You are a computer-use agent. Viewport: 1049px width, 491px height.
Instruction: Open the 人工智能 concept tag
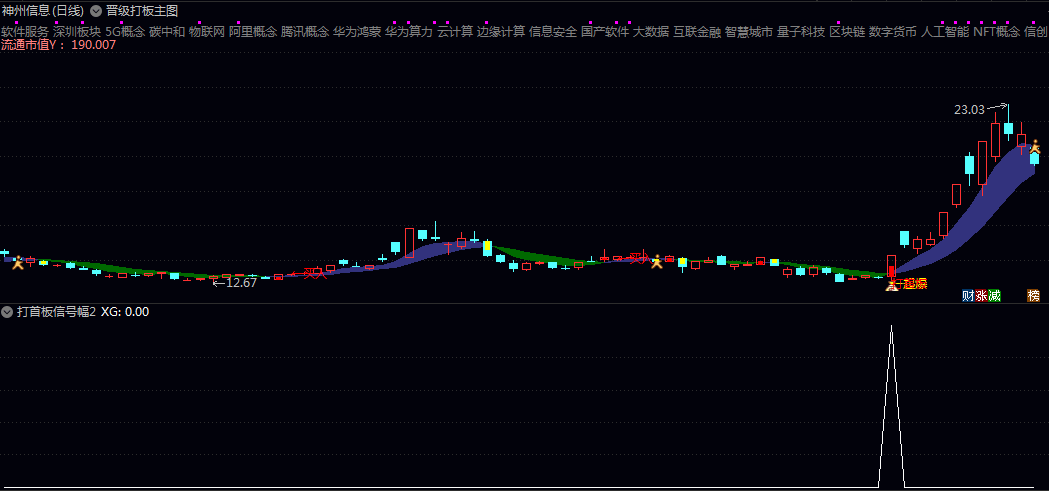[x=945, y=31]
